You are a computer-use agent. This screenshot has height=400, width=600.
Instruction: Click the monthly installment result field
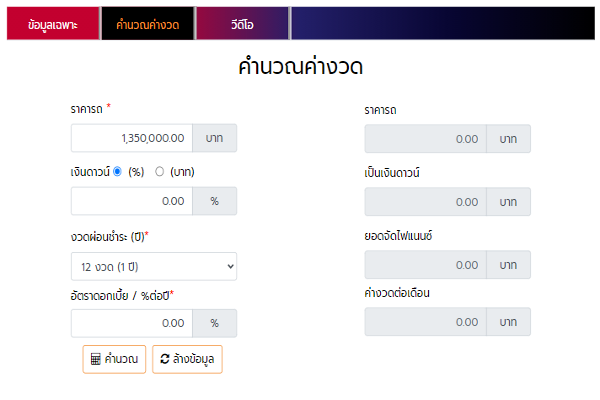(425, 322)
